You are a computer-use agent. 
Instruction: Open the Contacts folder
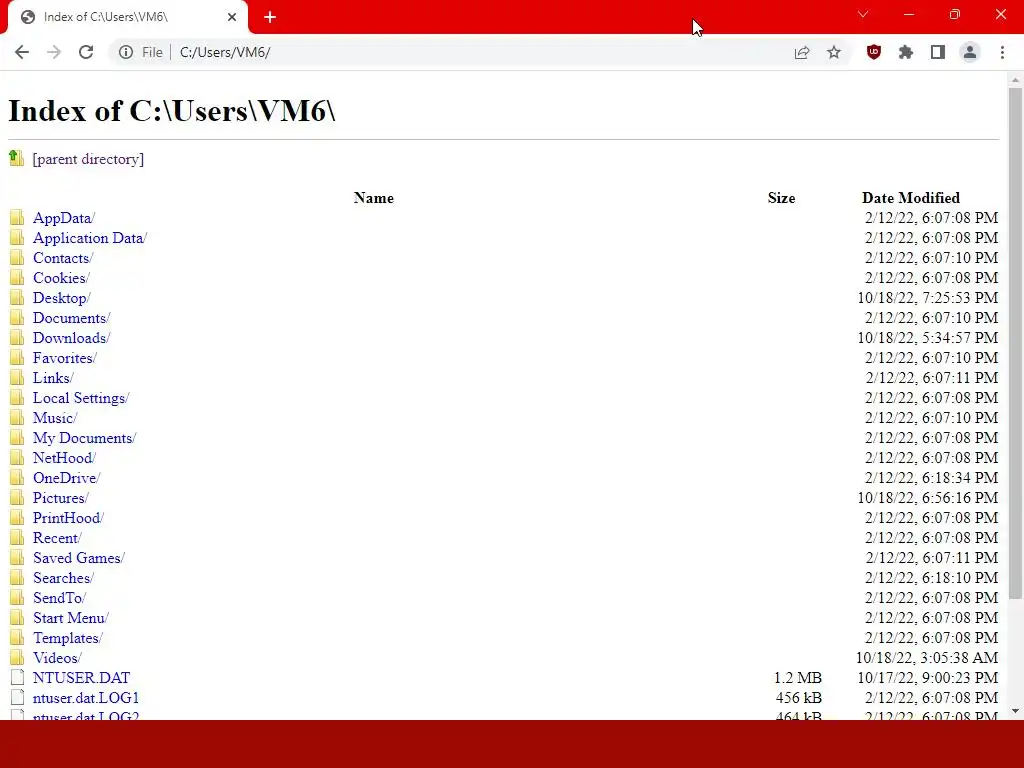[x=63, y=259]
